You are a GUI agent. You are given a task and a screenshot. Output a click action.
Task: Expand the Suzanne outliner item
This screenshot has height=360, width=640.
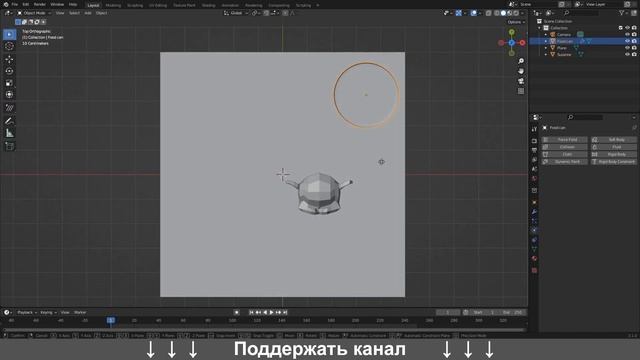point(546,54)
